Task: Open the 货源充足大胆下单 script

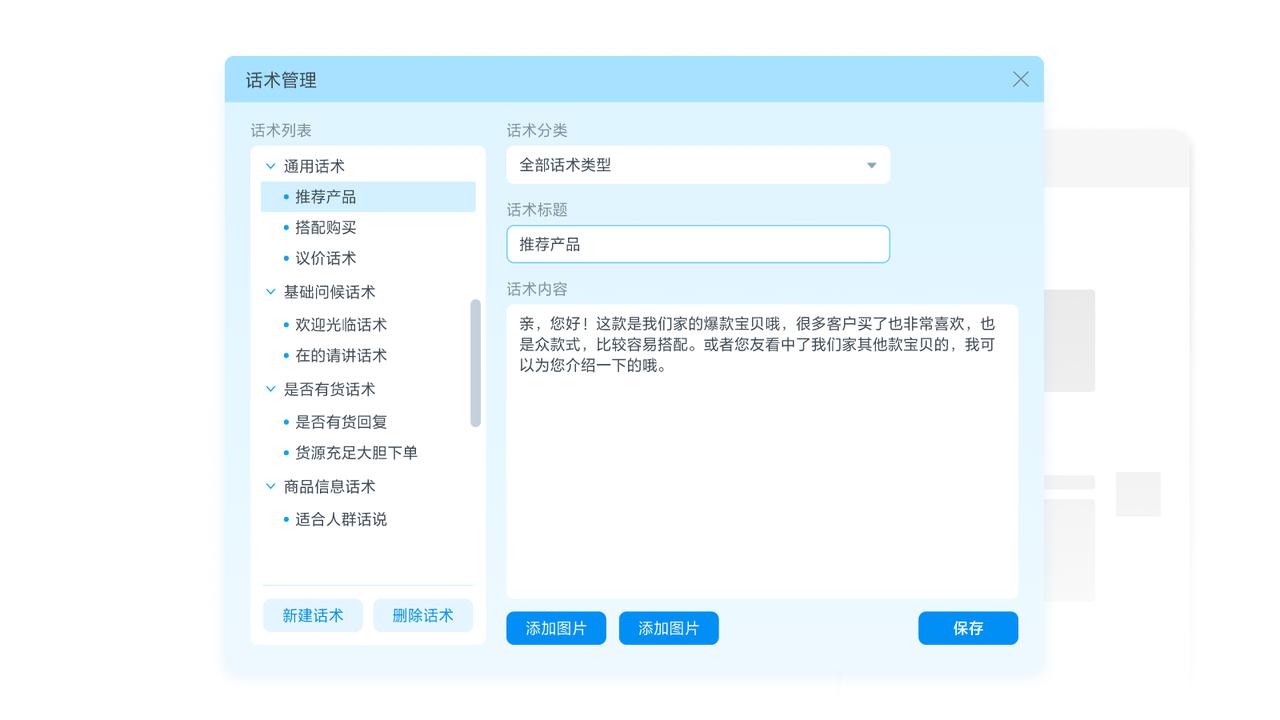Action: pos(356,452)
